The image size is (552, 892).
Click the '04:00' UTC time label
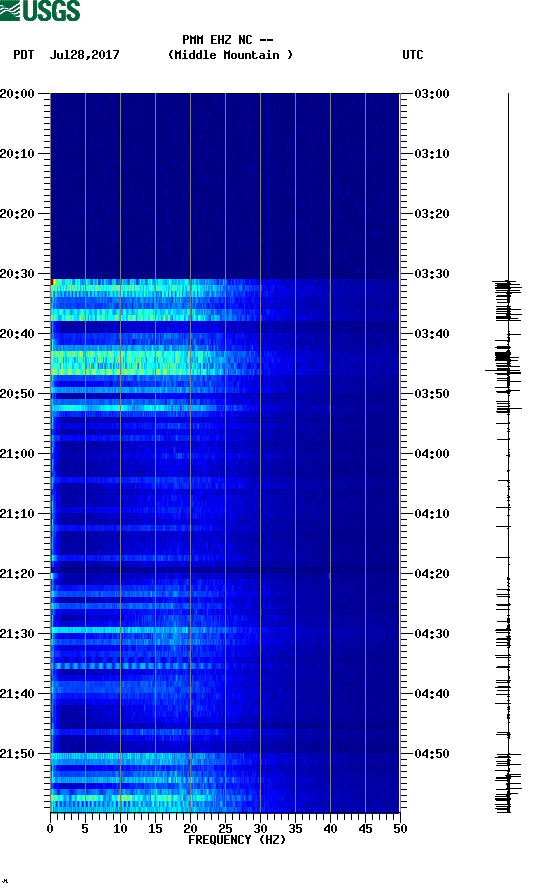(x=432, y=454)
